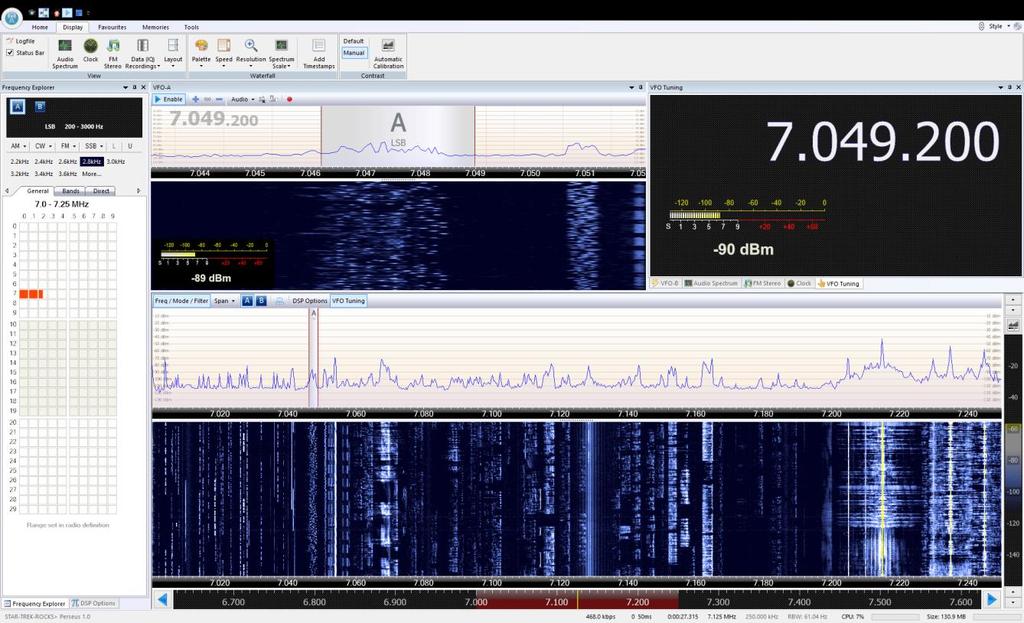
Task: Click the VFO Tuning toolbar button
Action: click(349, 301)
